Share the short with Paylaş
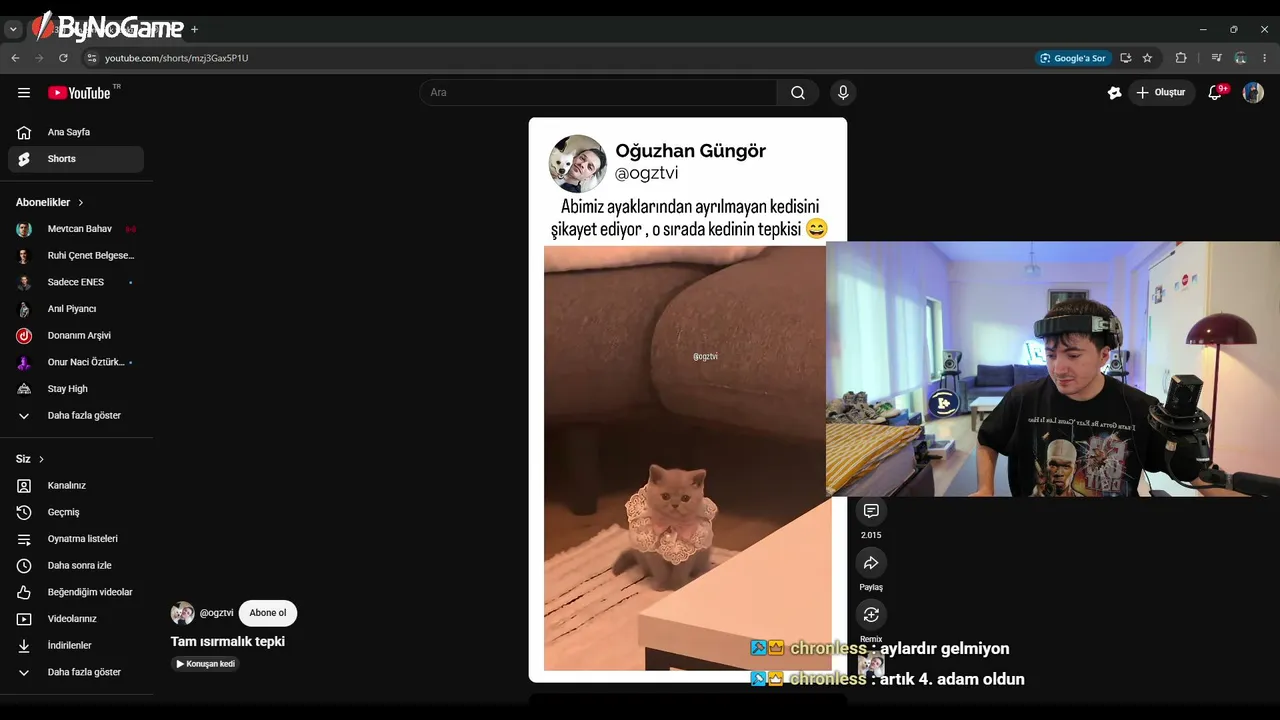 pyautogui.click(x=871, y=563)
